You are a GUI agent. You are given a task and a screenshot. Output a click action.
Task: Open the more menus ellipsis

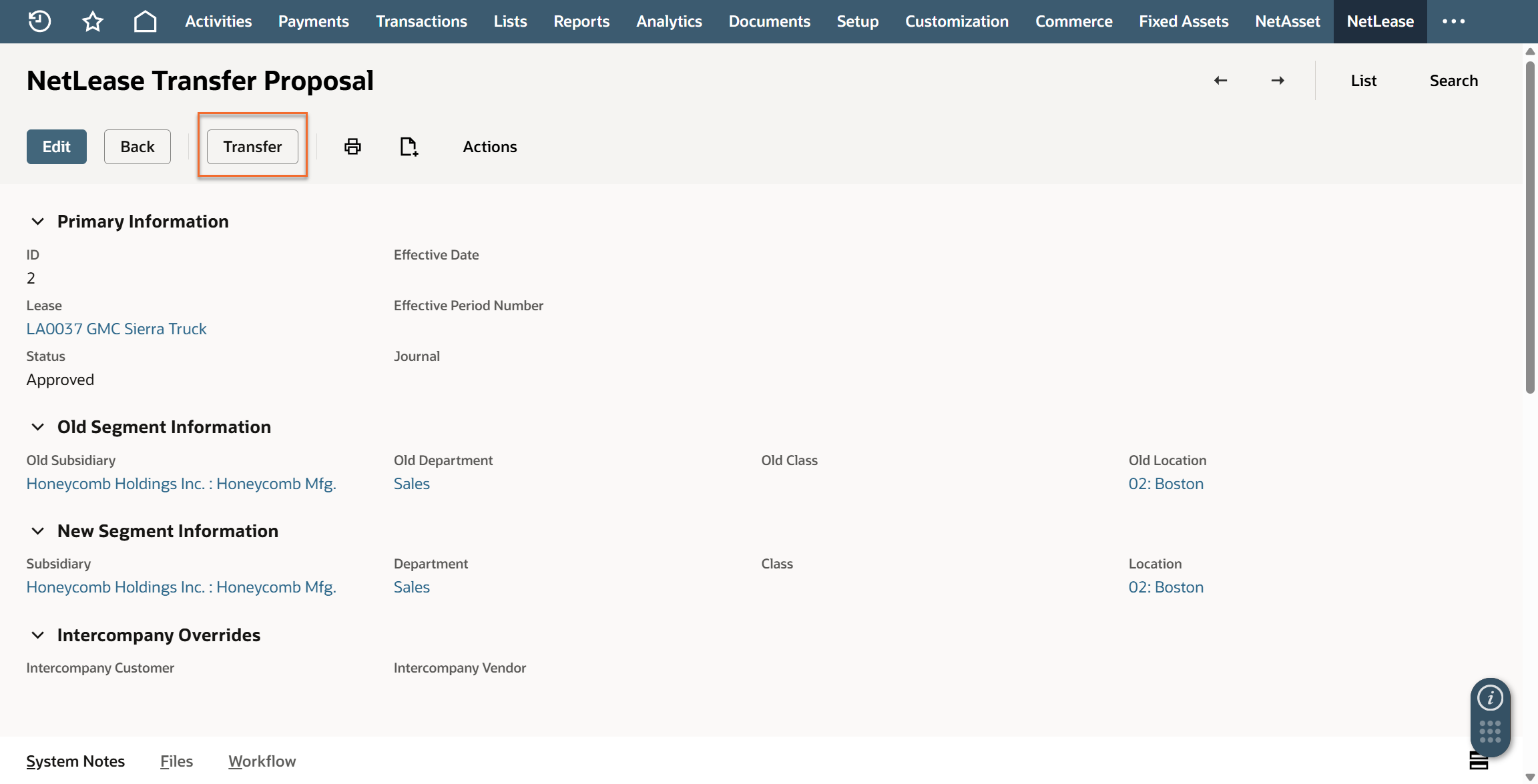click(1453, 21)
